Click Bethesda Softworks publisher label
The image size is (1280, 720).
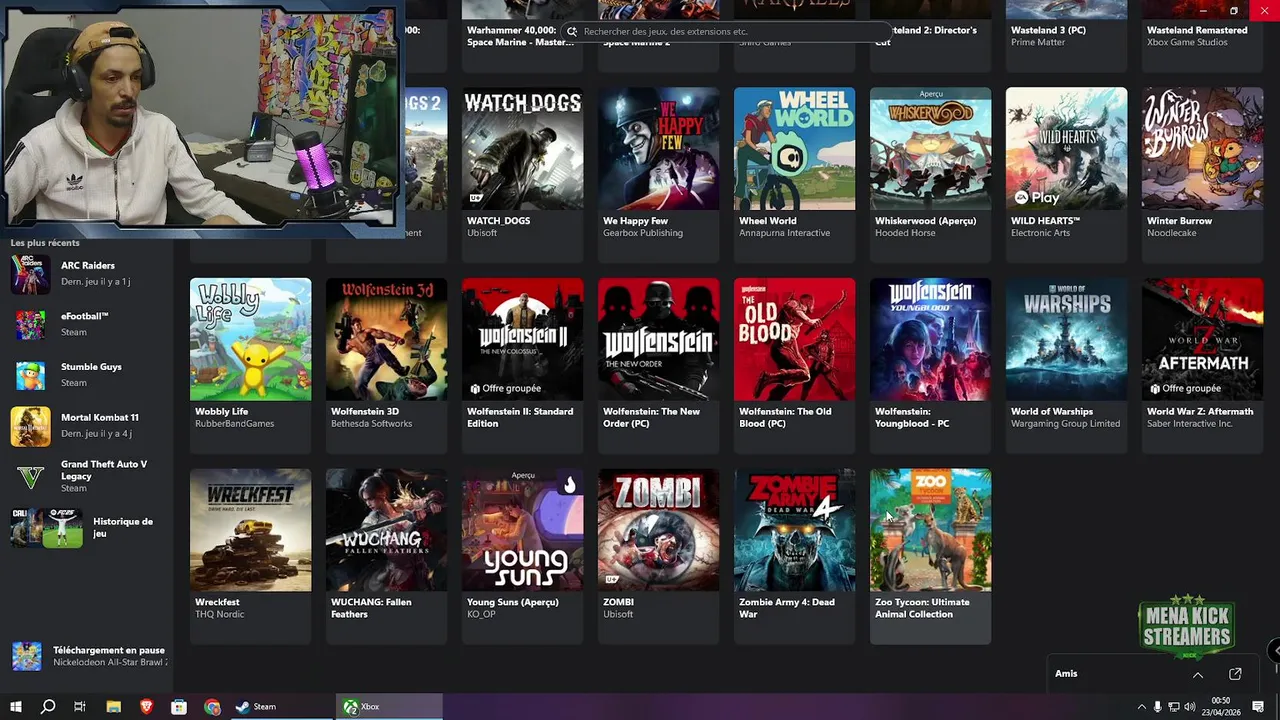371,423
